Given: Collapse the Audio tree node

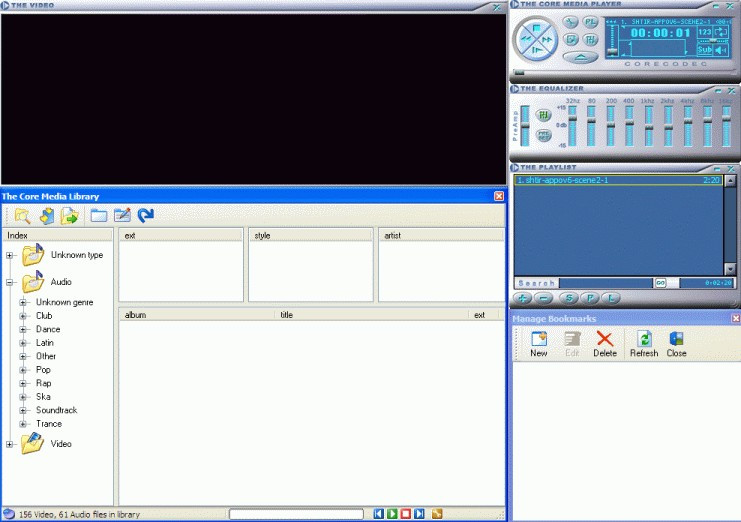Looking at the screenshot, I should pyautogui.click(x=9, y=282).
